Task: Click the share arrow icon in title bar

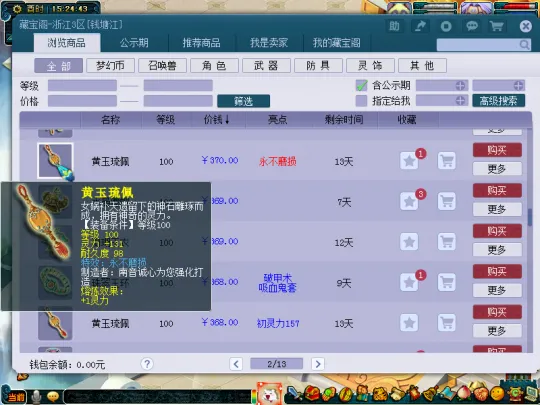Action: pos(420,26)
